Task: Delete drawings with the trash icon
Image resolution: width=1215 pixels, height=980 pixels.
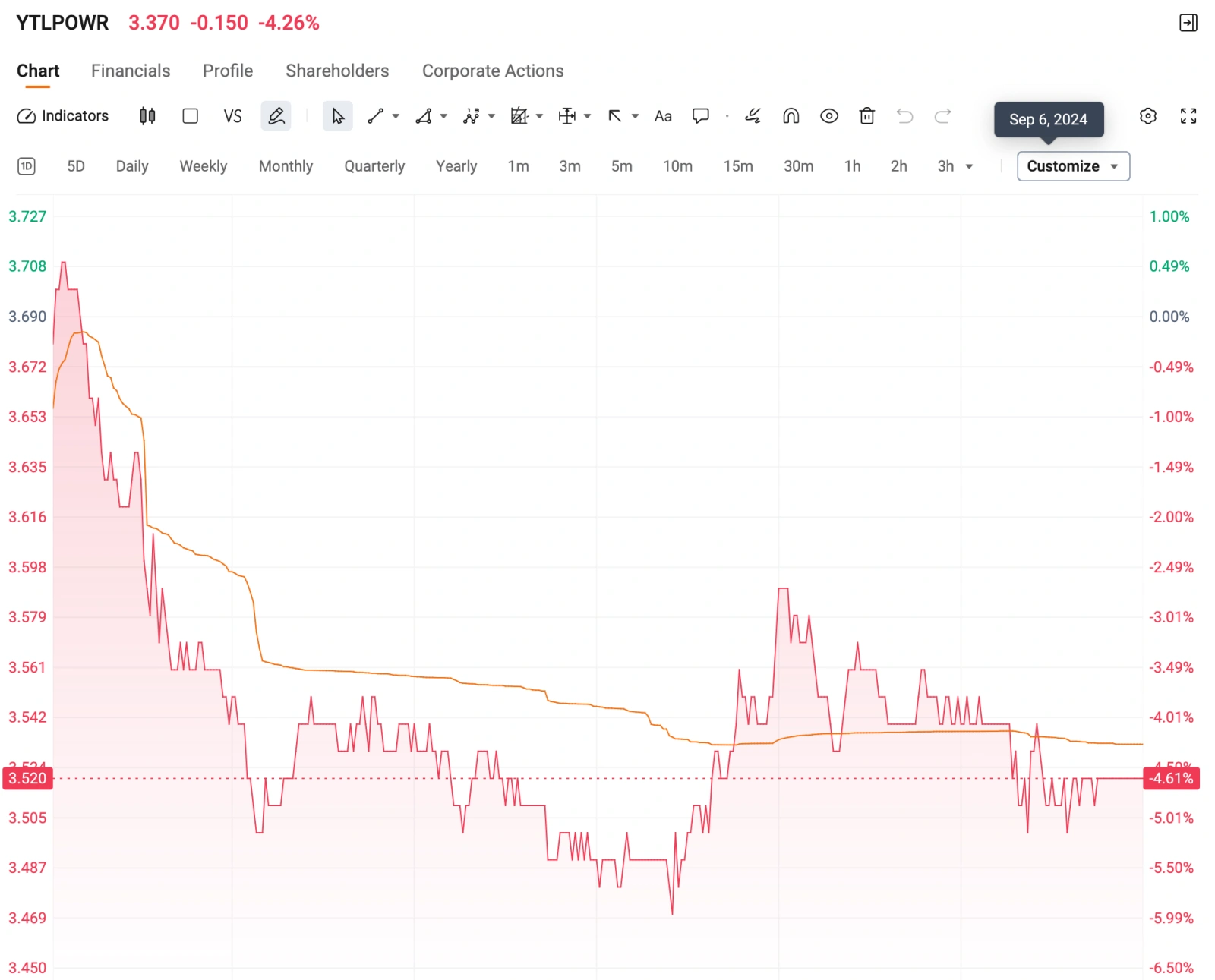Action: tap(867, 116)
